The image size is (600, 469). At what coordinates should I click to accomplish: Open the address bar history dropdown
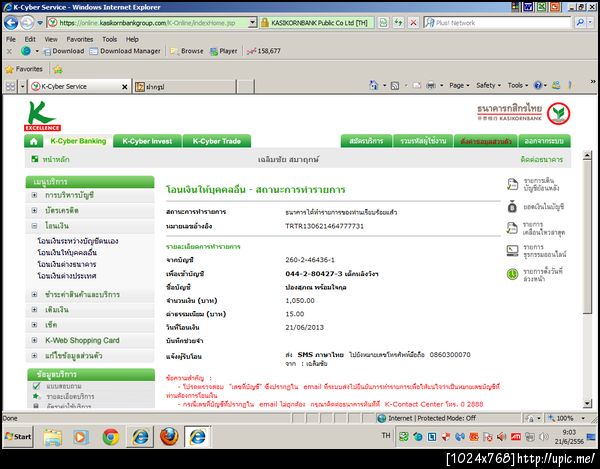pyautogui.click(x=253, y=23)
